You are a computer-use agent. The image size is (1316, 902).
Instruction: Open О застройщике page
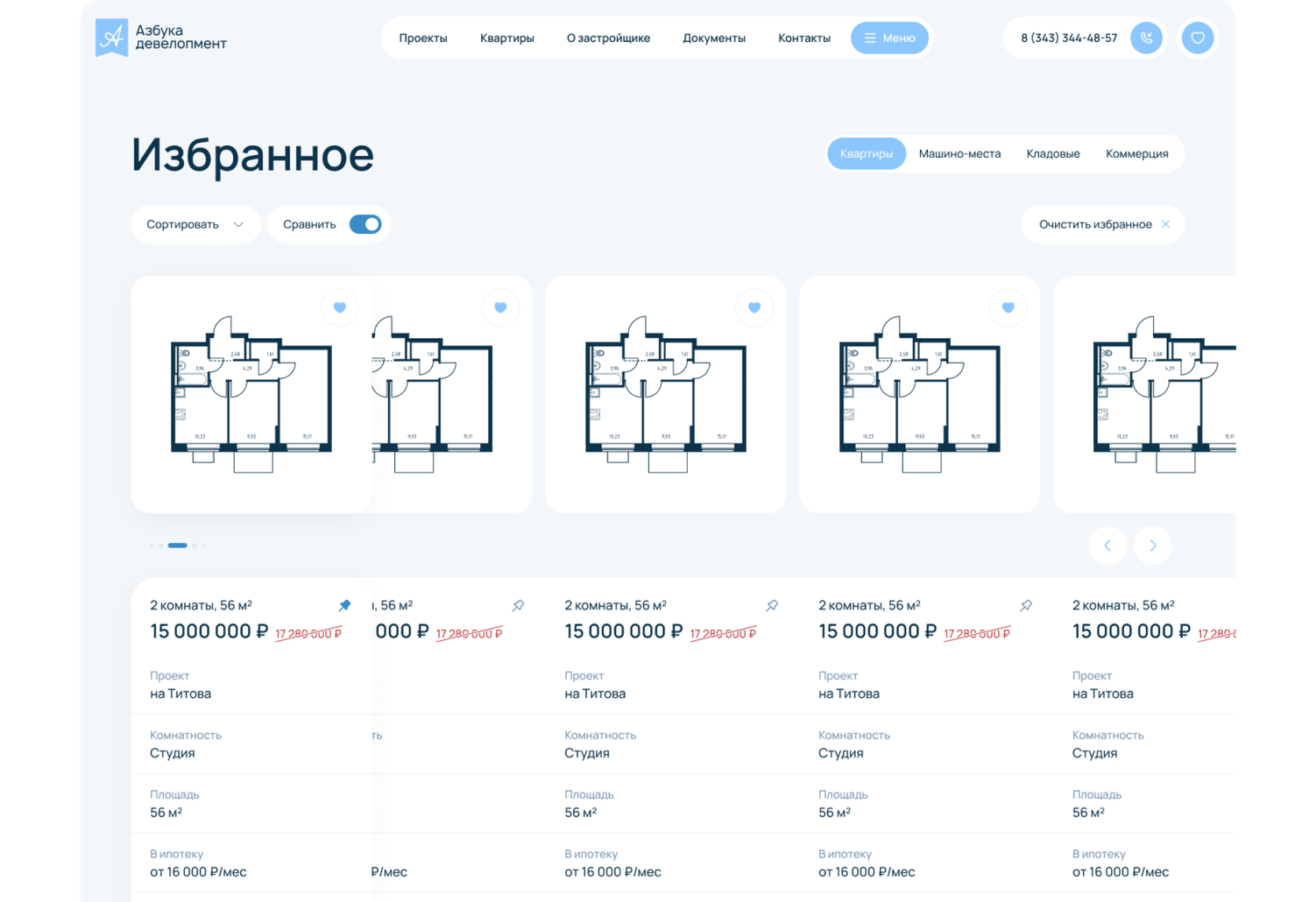(x=608, y=38)
